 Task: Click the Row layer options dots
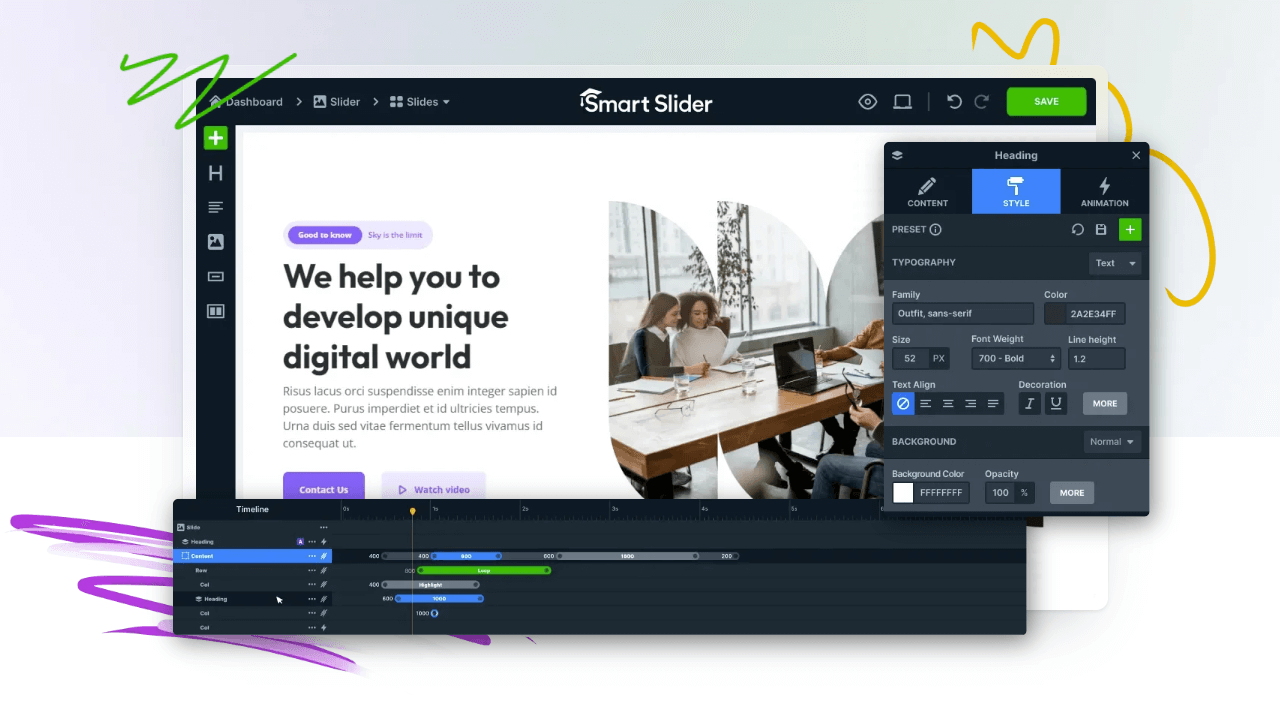pos(312,570)
